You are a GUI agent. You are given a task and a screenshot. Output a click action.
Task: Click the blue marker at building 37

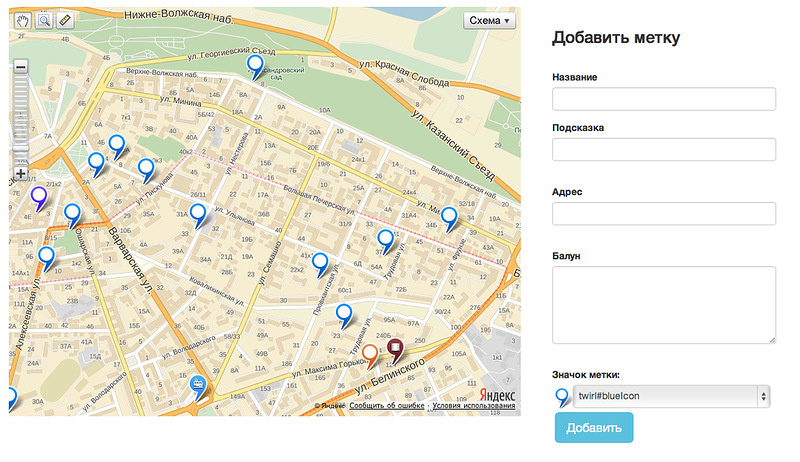[385, 241]
